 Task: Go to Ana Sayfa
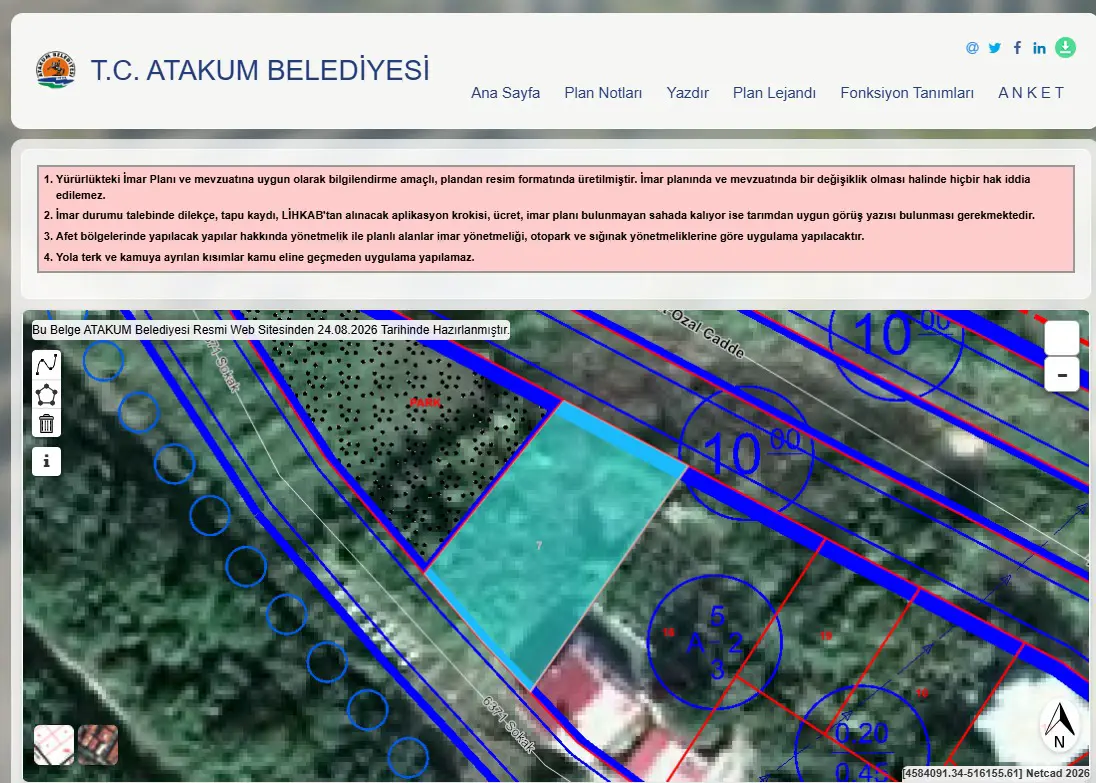coord(505,93)
